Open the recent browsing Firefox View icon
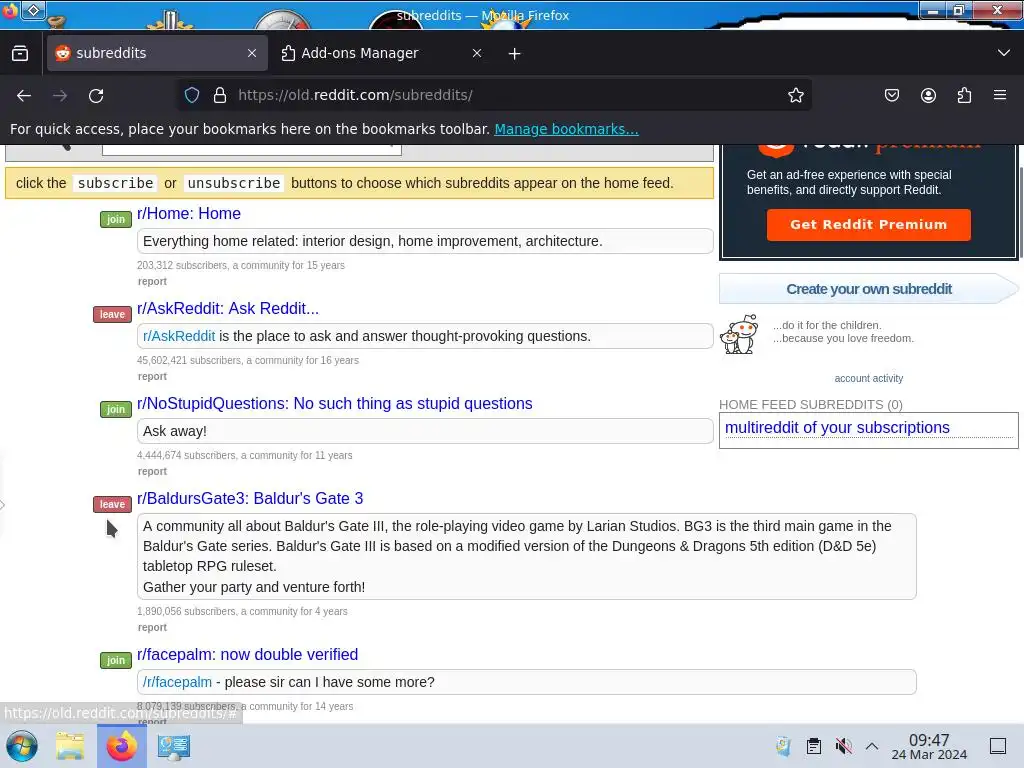The height and width of the screenshot is (768, 1024). click(x=20, y=53)
